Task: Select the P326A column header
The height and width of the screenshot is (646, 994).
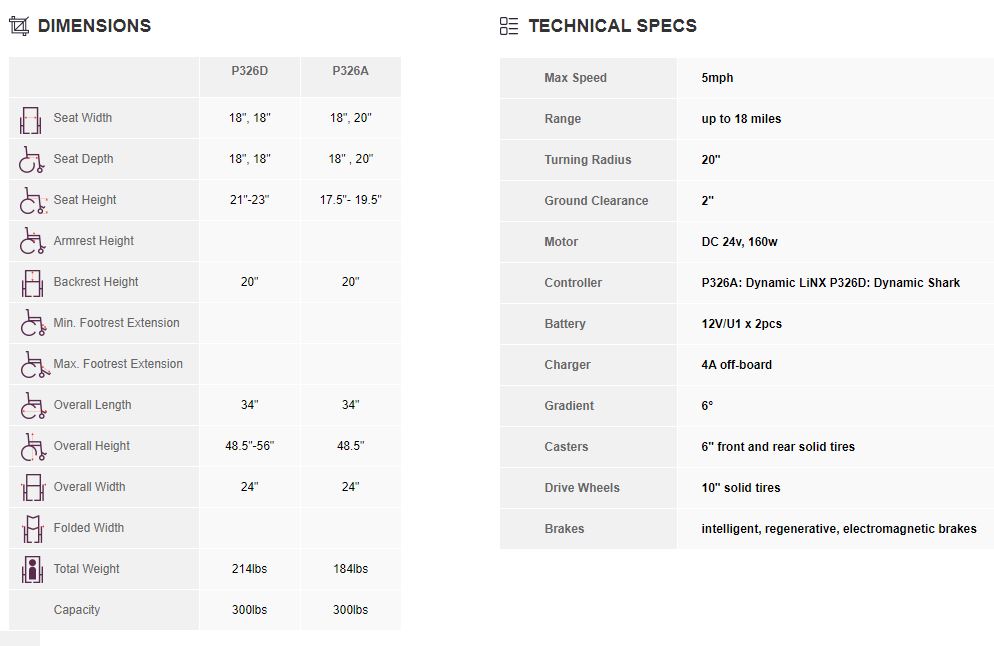Action: pyautogui.click(x=350, y=71)
